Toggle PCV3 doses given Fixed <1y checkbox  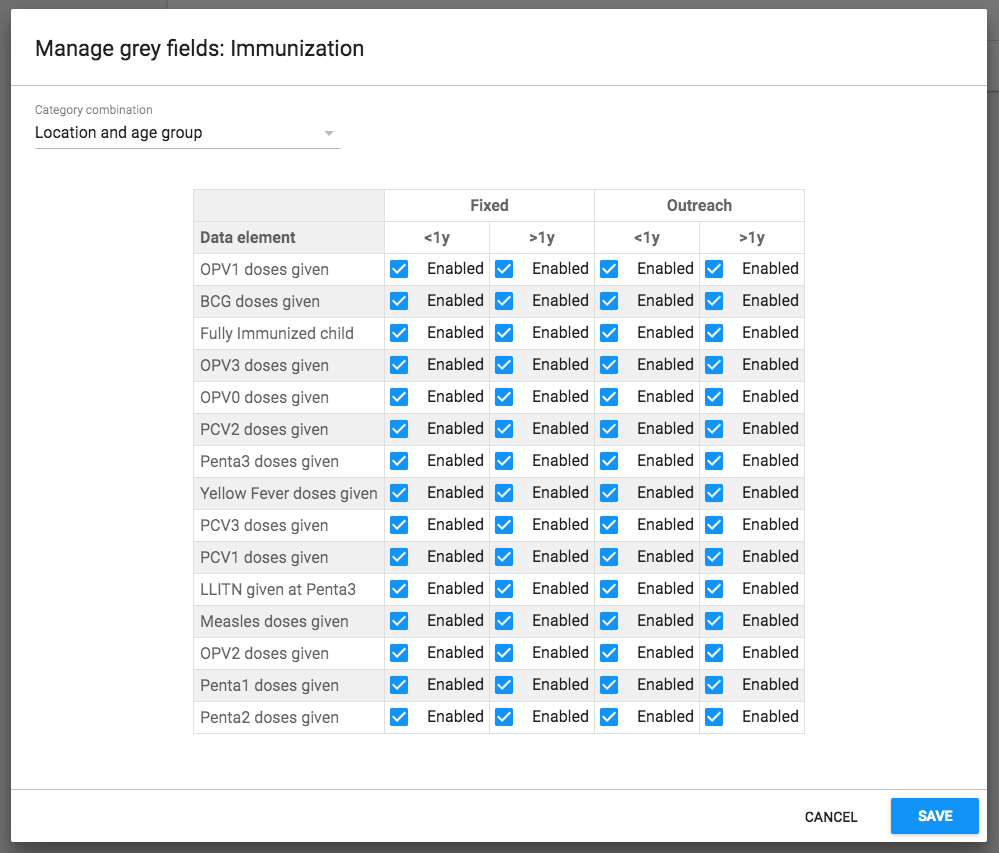point(399,525)
